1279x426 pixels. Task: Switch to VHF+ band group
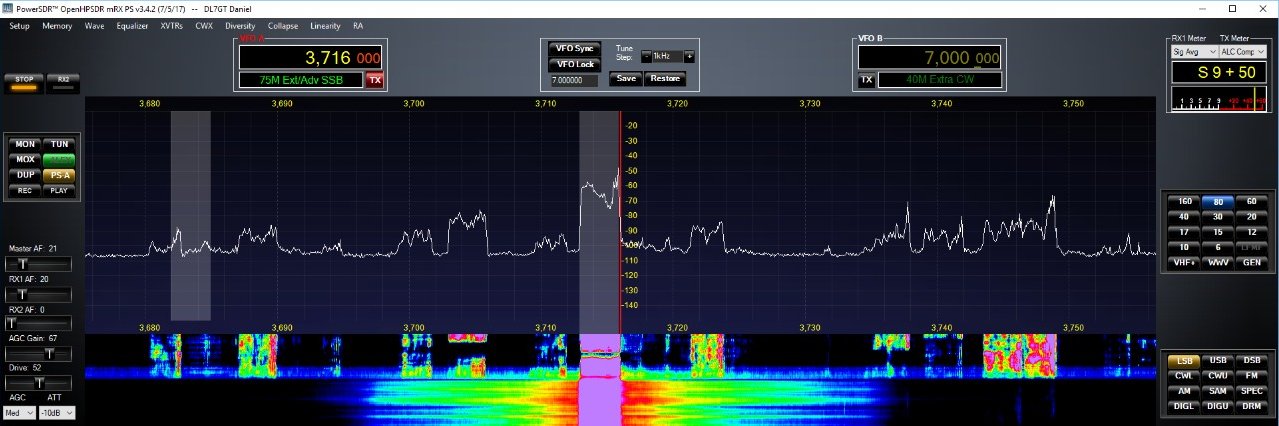[1185, 262]
